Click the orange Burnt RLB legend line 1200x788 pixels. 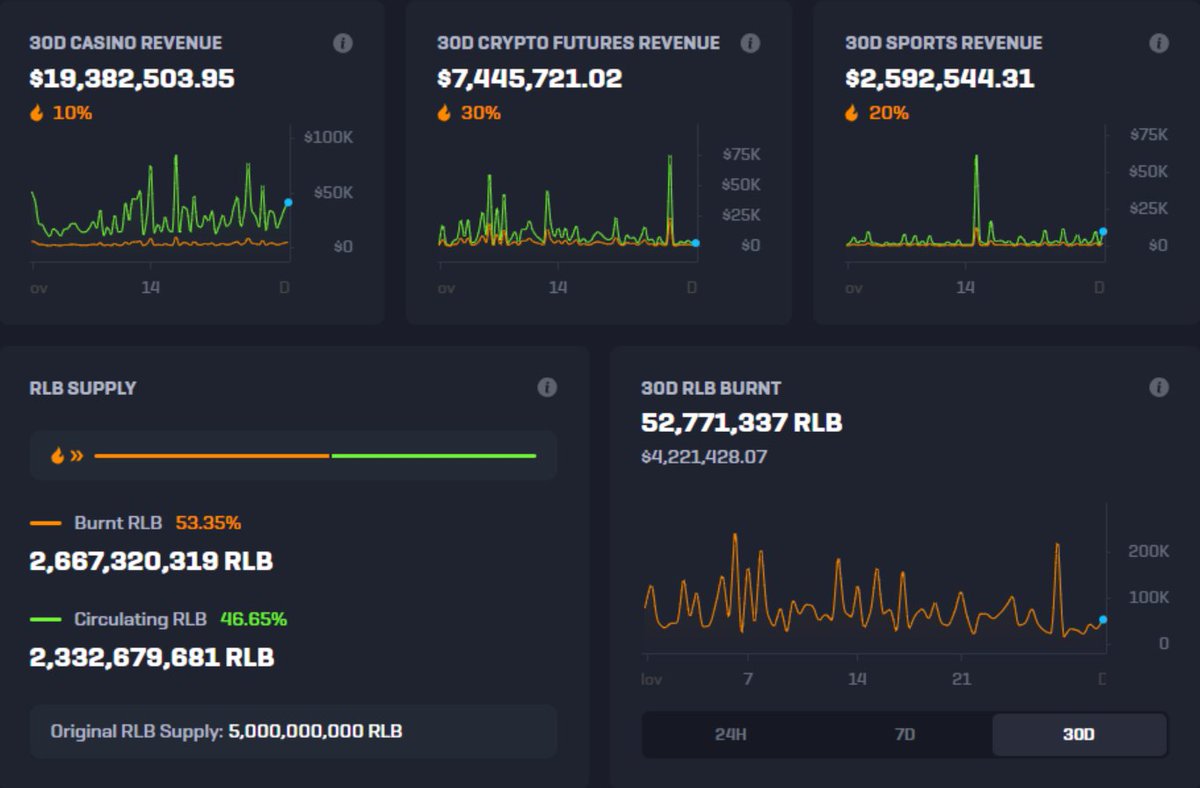[46, 523]
